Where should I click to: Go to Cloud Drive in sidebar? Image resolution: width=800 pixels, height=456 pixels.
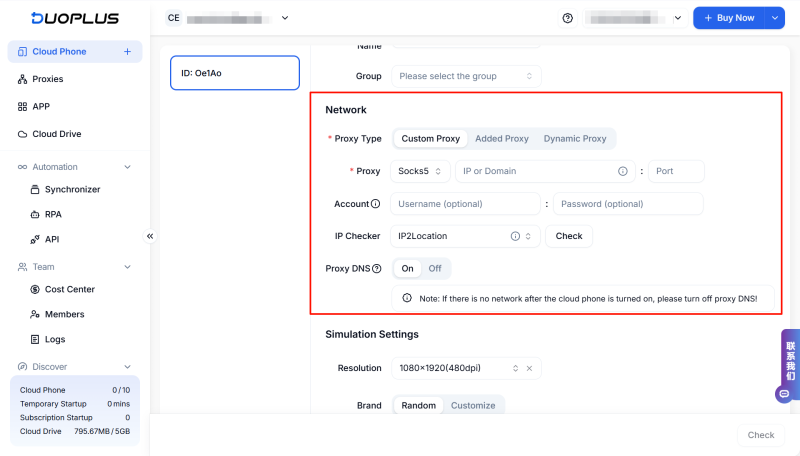[x=56, y=134]
